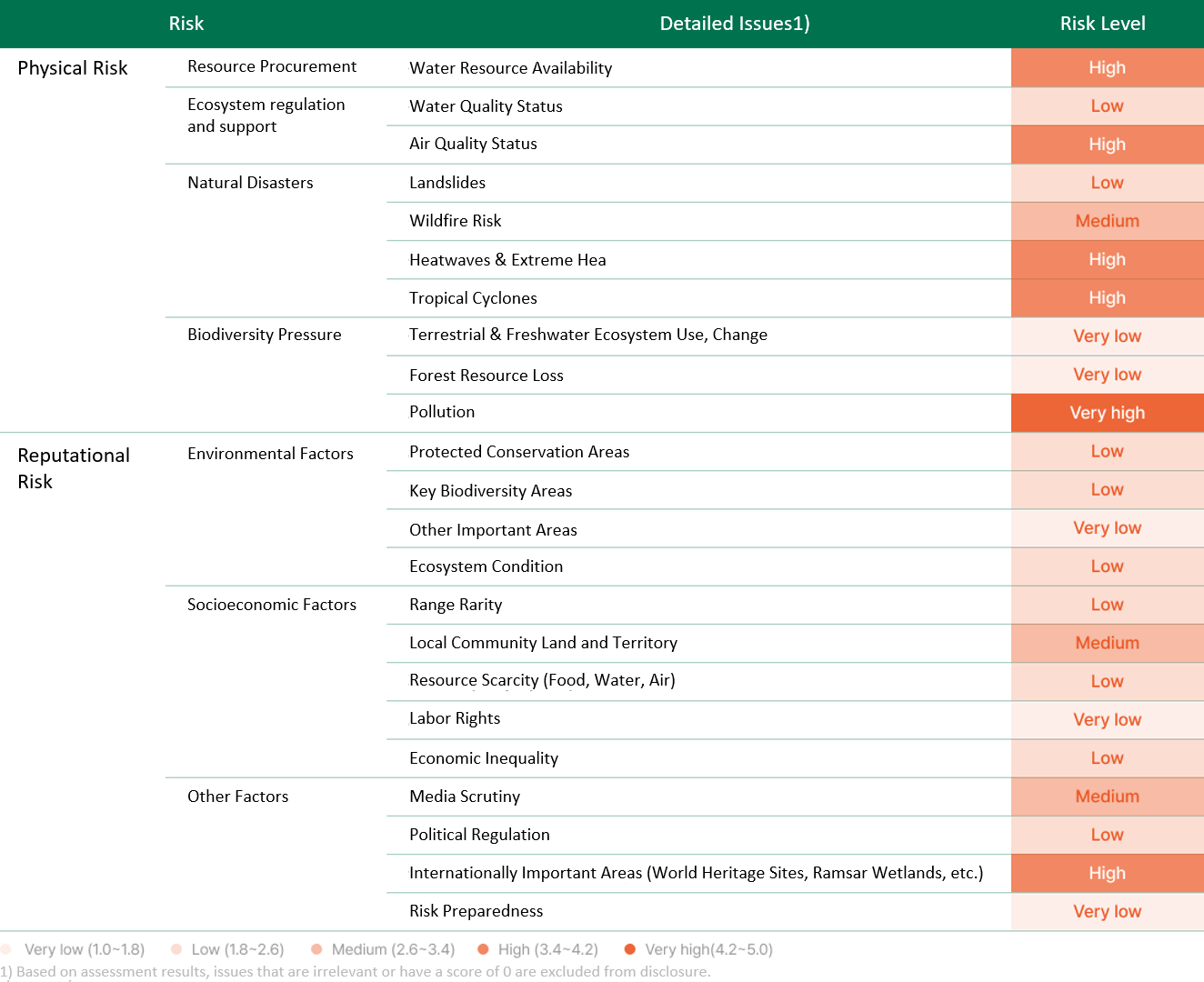Click Very low level for Risk Preparedness

coord(1108,912)
